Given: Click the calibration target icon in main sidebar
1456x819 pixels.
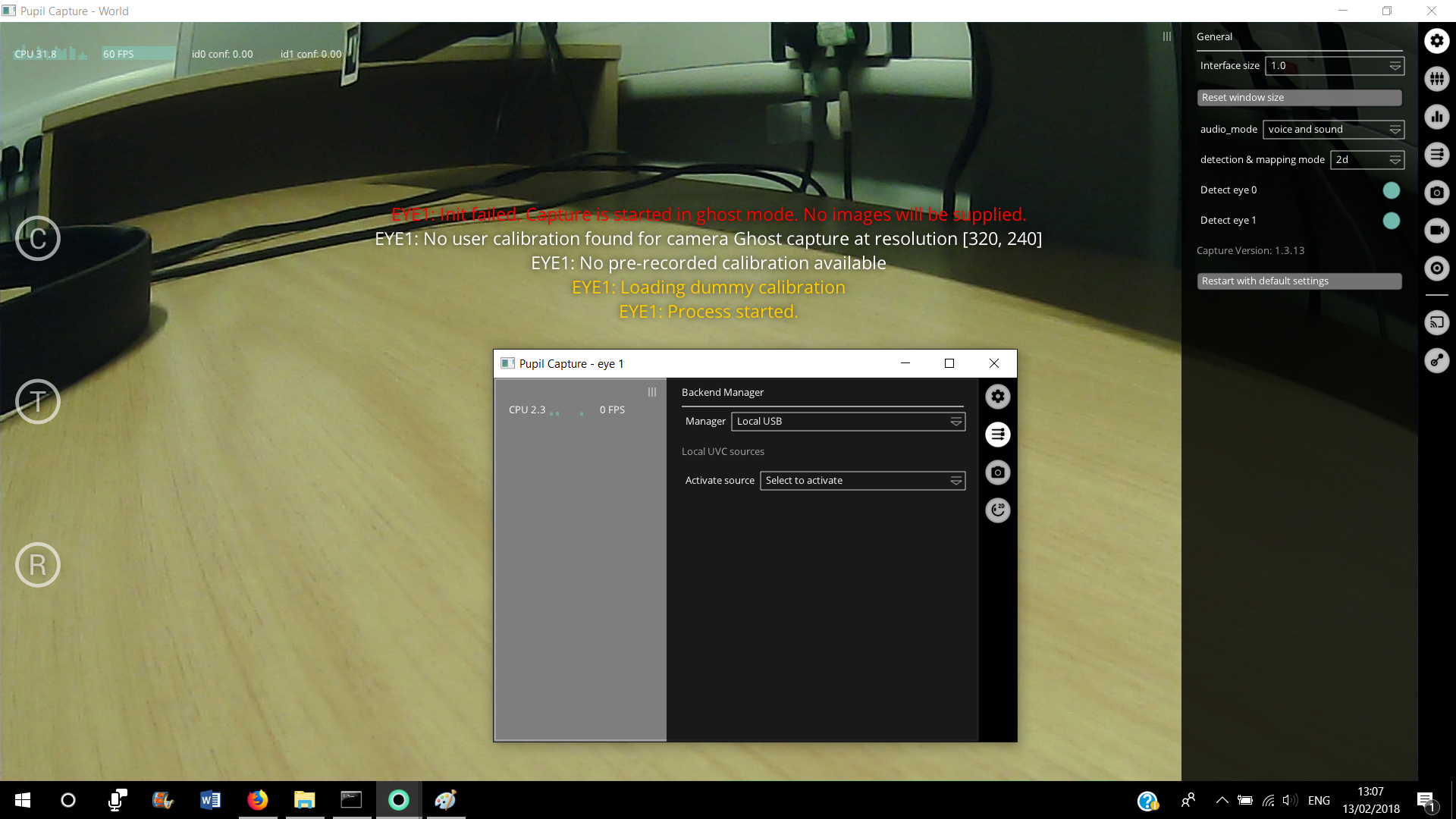Looking at the screenshot, I should click(1437, 267).
